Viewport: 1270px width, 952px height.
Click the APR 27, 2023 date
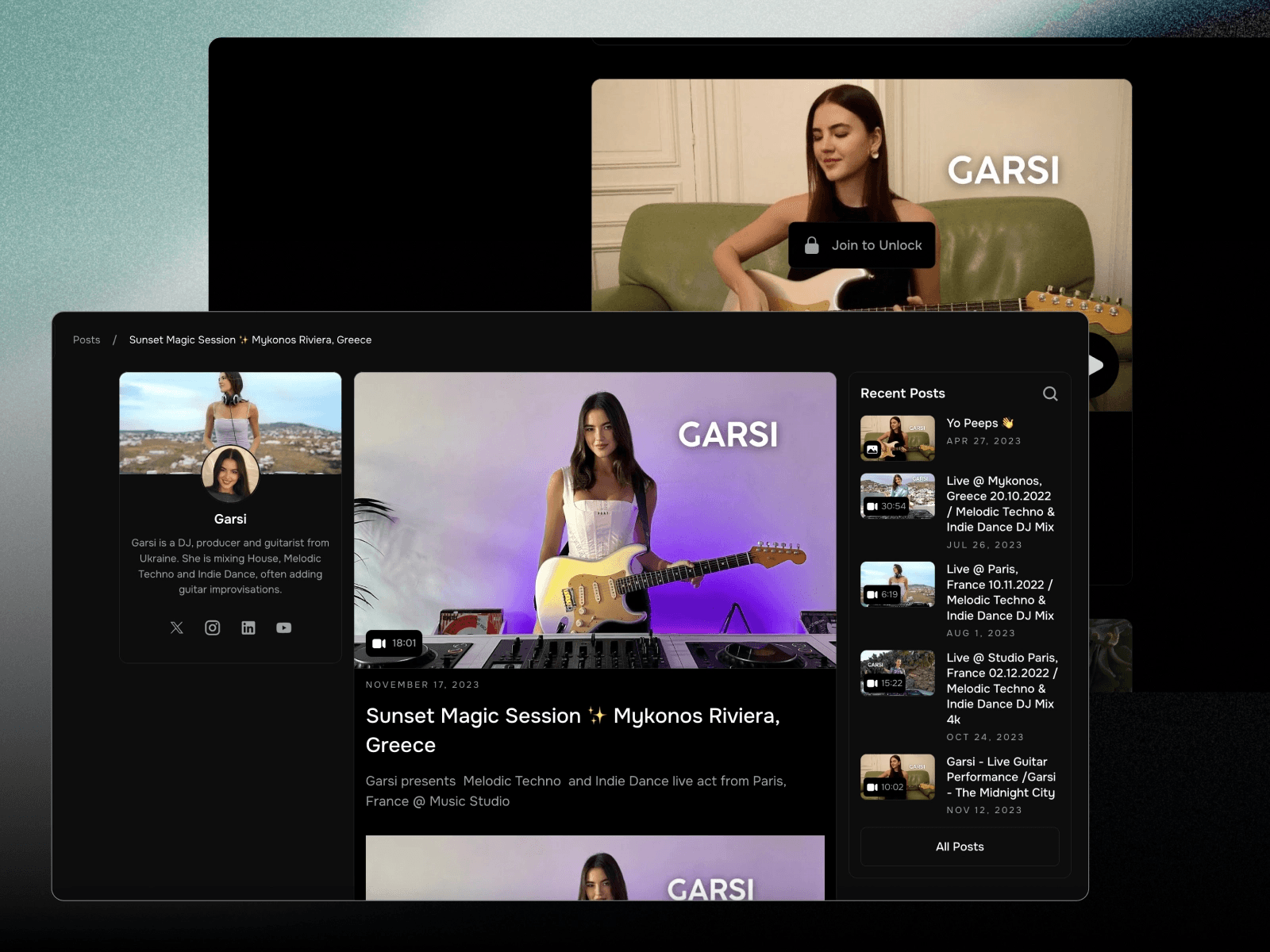click(983, 441)
